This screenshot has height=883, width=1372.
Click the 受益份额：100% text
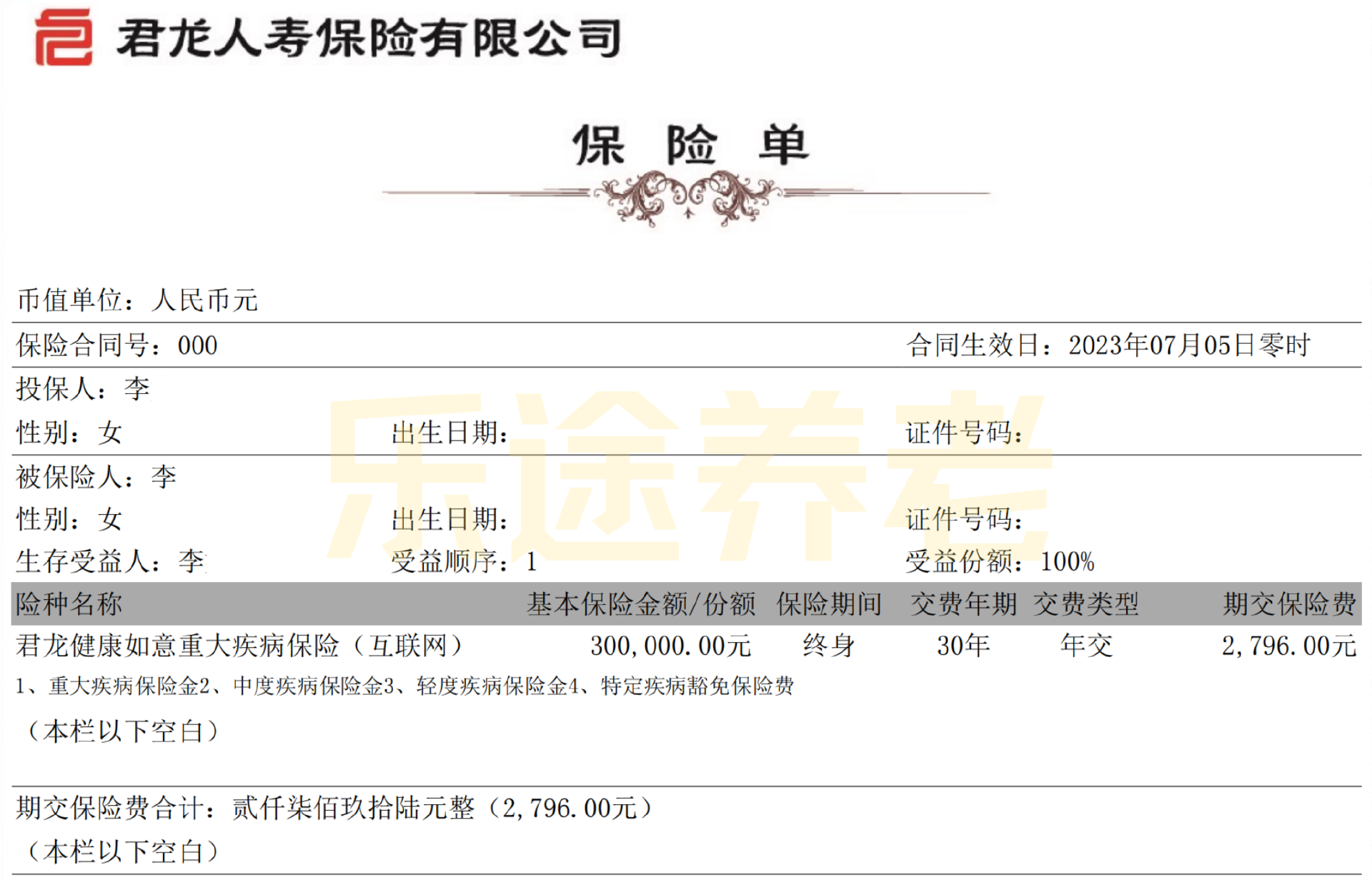click(1000, 561)
